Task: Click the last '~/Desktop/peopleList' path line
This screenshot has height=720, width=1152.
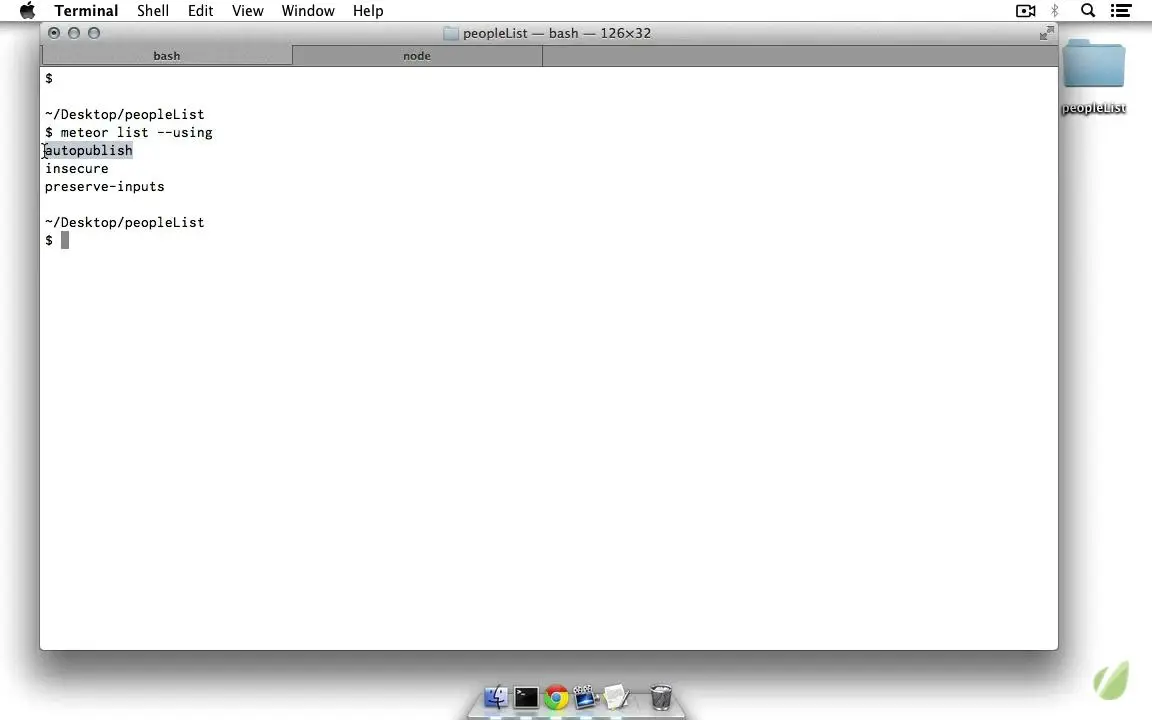Action: 124,223
